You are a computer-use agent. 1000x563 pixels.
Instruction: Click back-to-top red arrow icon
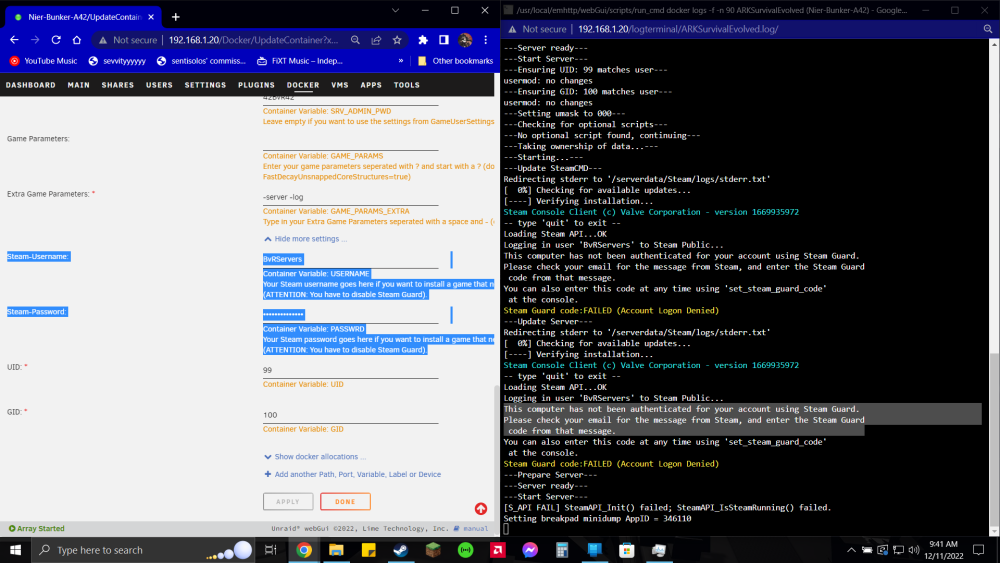pyautogui.click(x=481, y=509)
